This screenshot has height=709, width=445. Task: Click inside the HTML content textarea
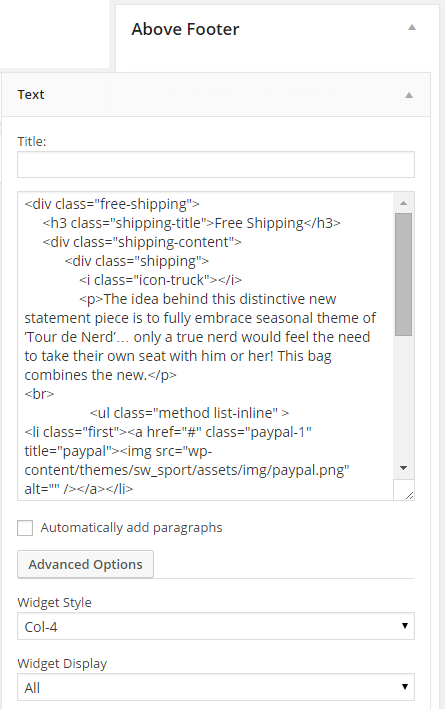[206, 346]
